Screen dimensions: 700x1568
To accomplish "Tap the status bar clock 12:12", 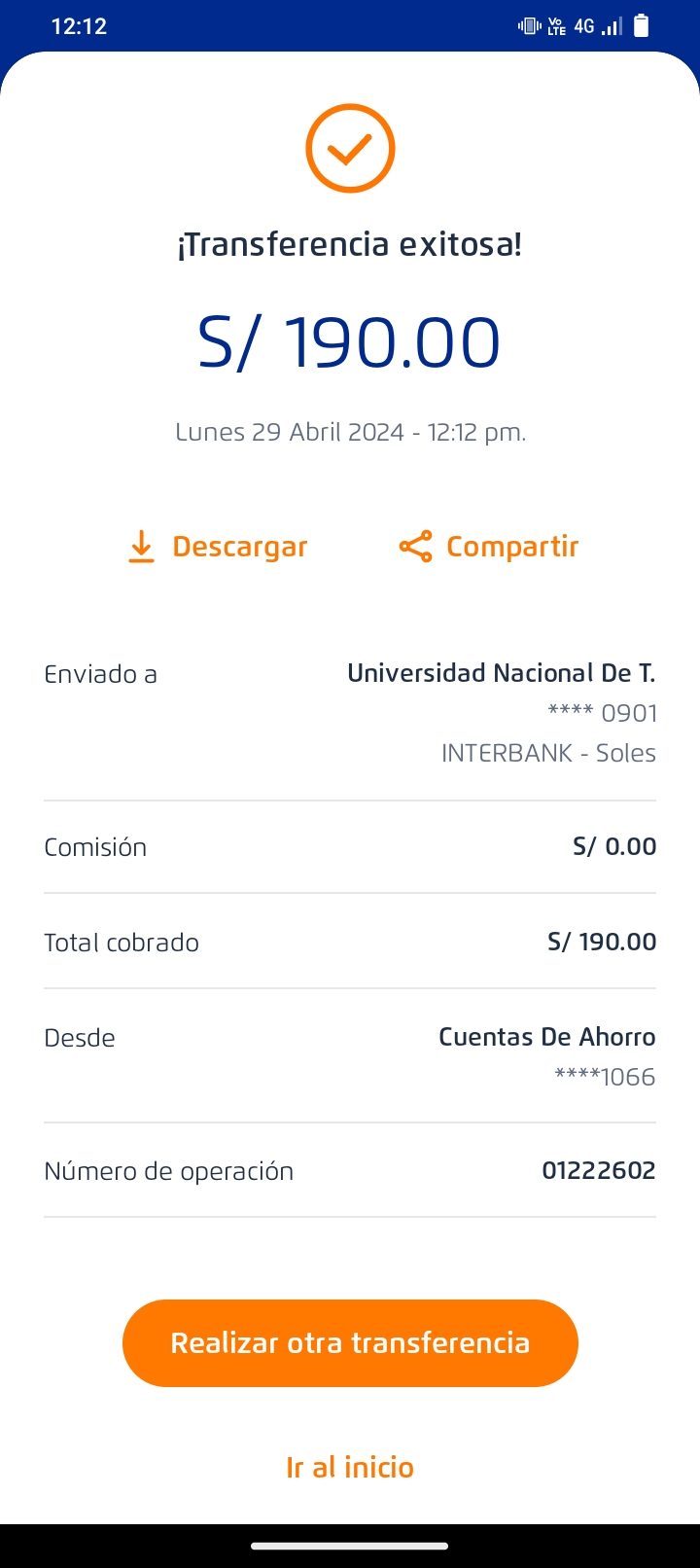I will coord(79,26).
